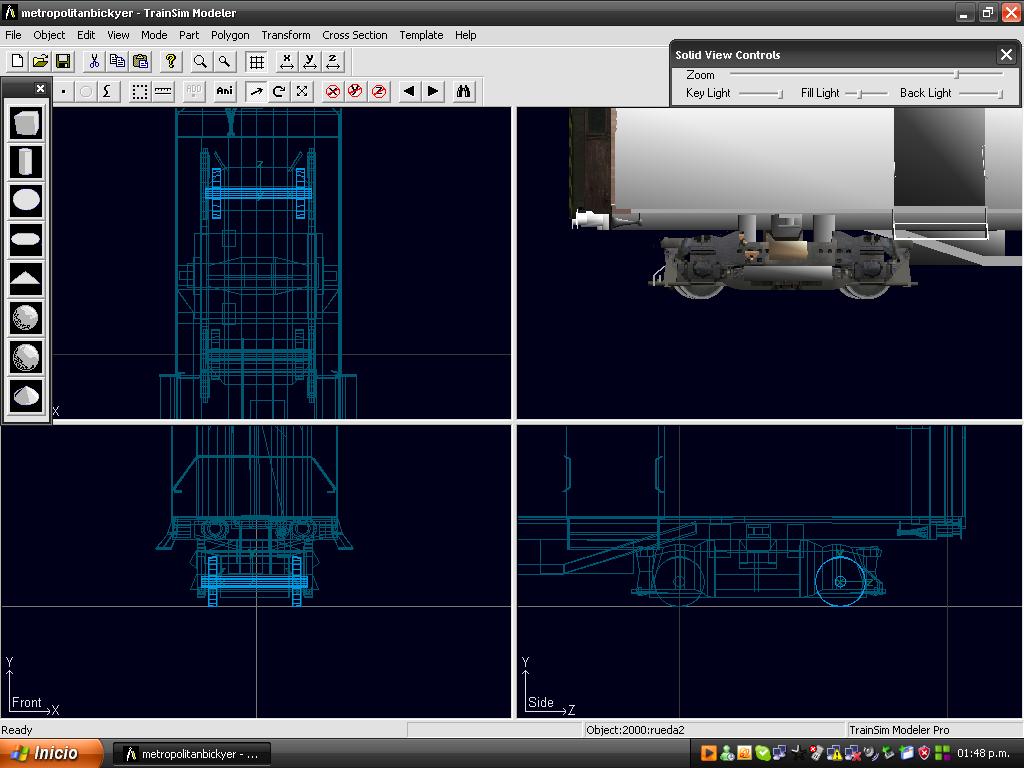
Task: Click the Ani animation button
Action: [224, 91]
